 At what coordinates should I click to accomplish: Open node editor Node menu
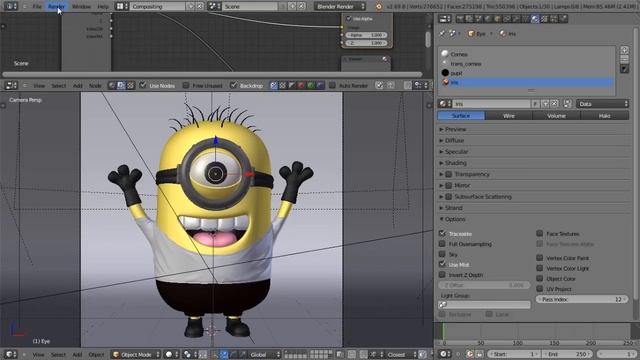(x=95, y=86)
